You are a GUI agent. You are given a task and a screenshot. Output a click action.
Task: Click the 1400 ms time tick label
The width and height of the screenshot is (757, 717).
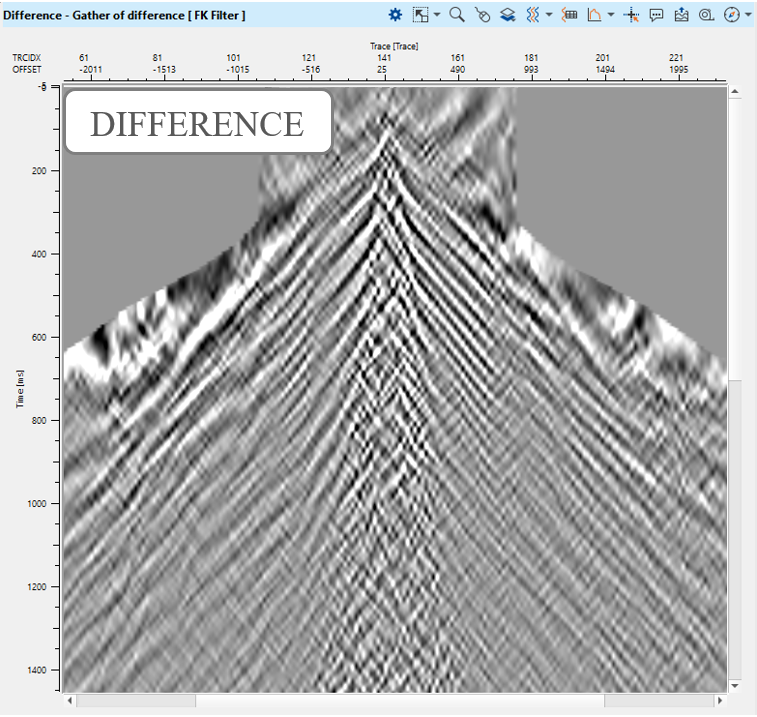tap(36, 670)
